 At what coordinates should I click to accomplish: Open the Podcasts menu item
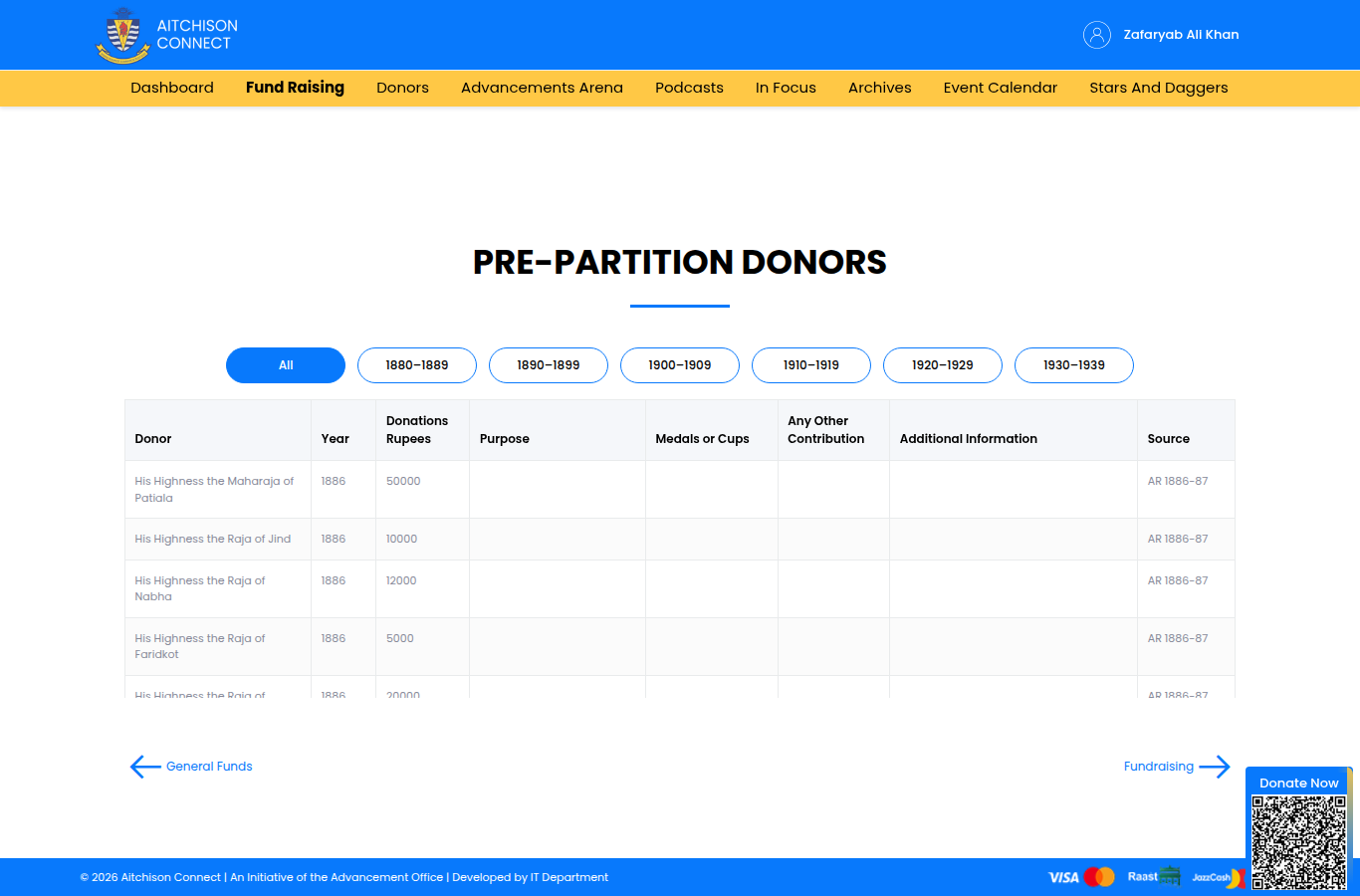689,88
